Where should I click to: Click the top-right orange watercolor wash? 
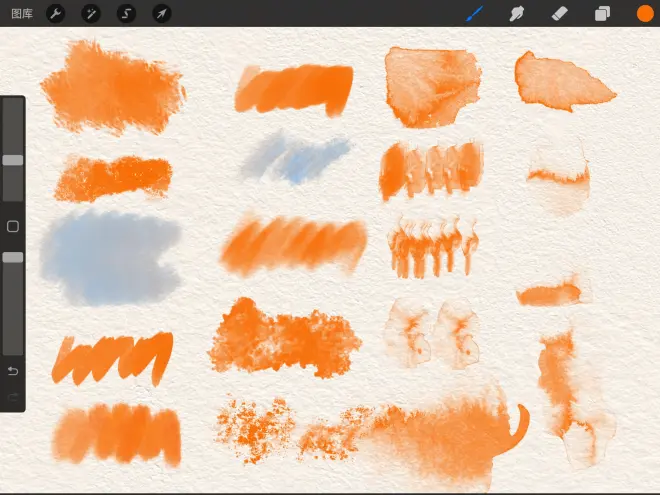pyautogui.click(x=562, y=80)
